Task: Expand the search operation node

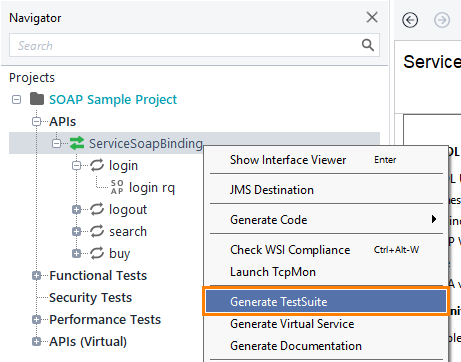Action: [x=76, y=231]
